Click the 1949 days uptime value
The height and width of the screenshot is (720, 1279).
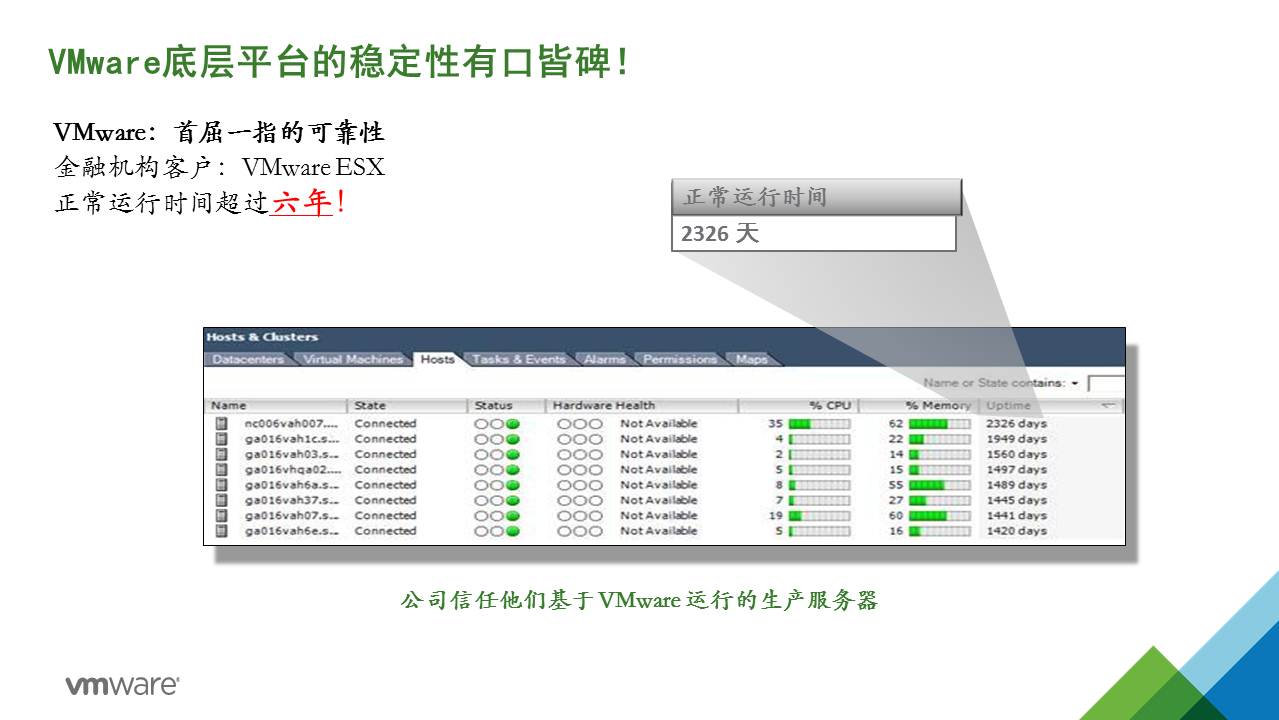click(1016, 439)
